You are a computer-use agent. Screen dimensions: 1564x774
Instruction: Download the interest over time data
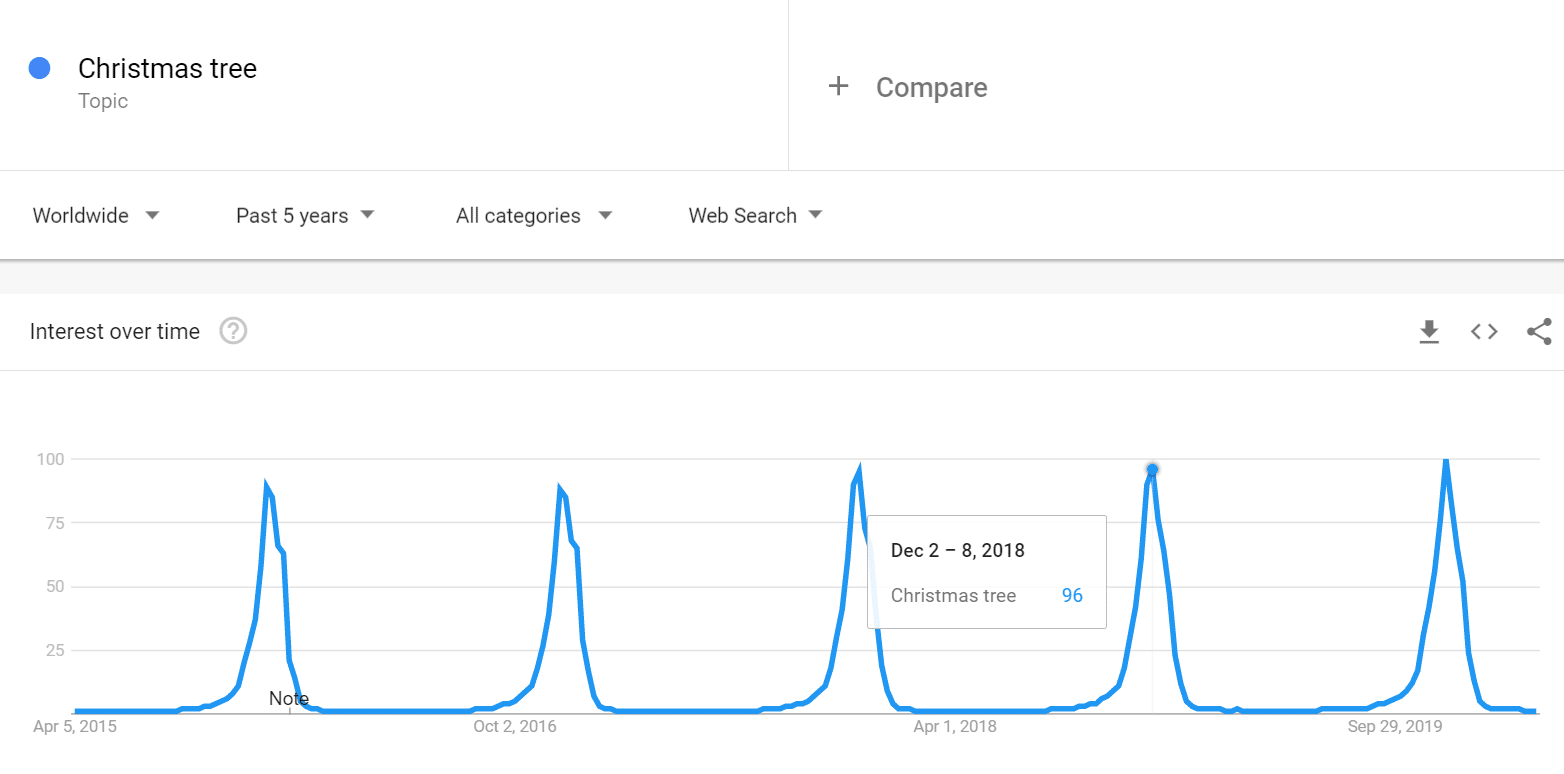[1429, 331]
